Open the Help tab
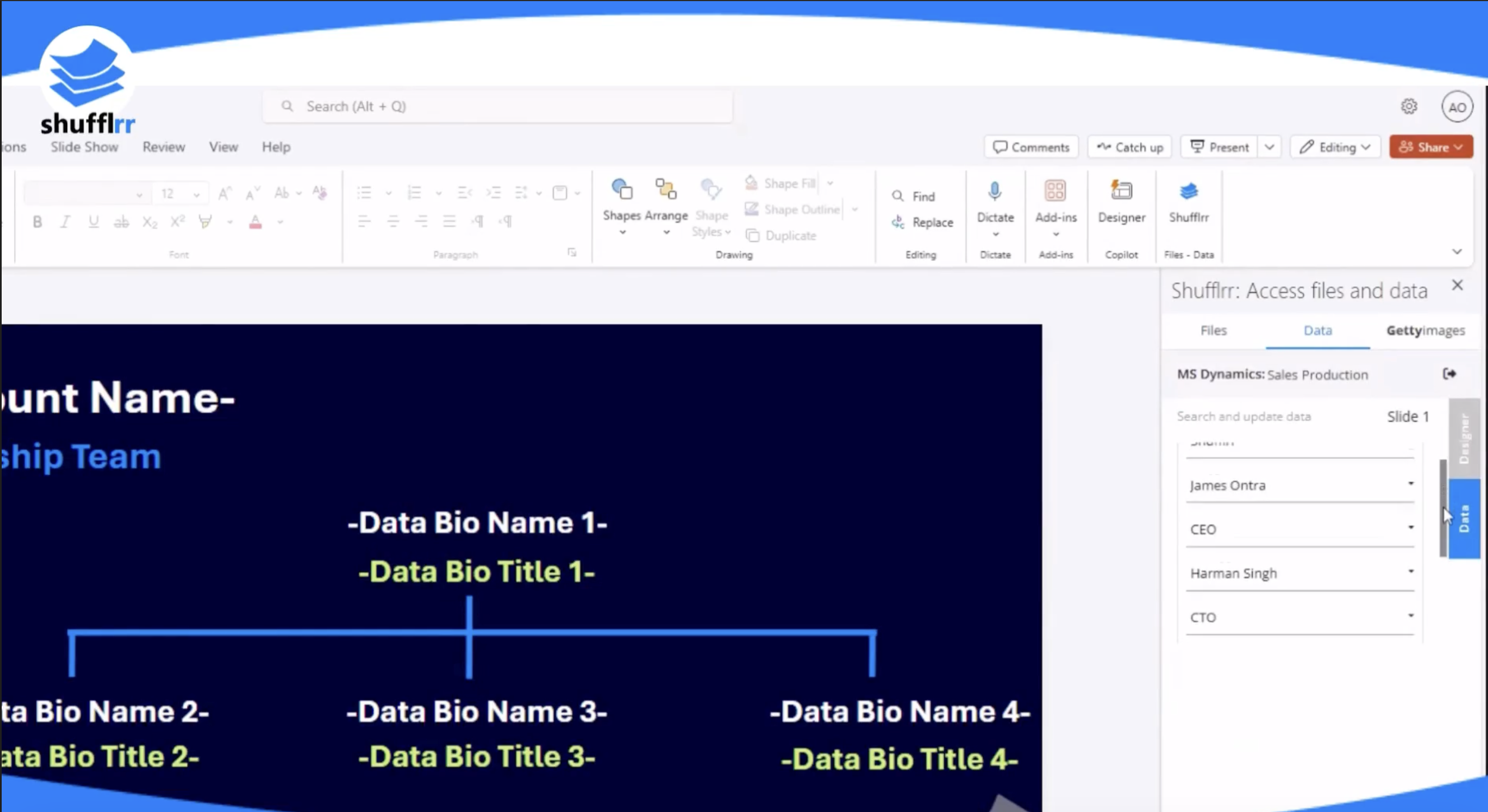This screenshot has width=1488, height=812. click(x=276, y=147)
